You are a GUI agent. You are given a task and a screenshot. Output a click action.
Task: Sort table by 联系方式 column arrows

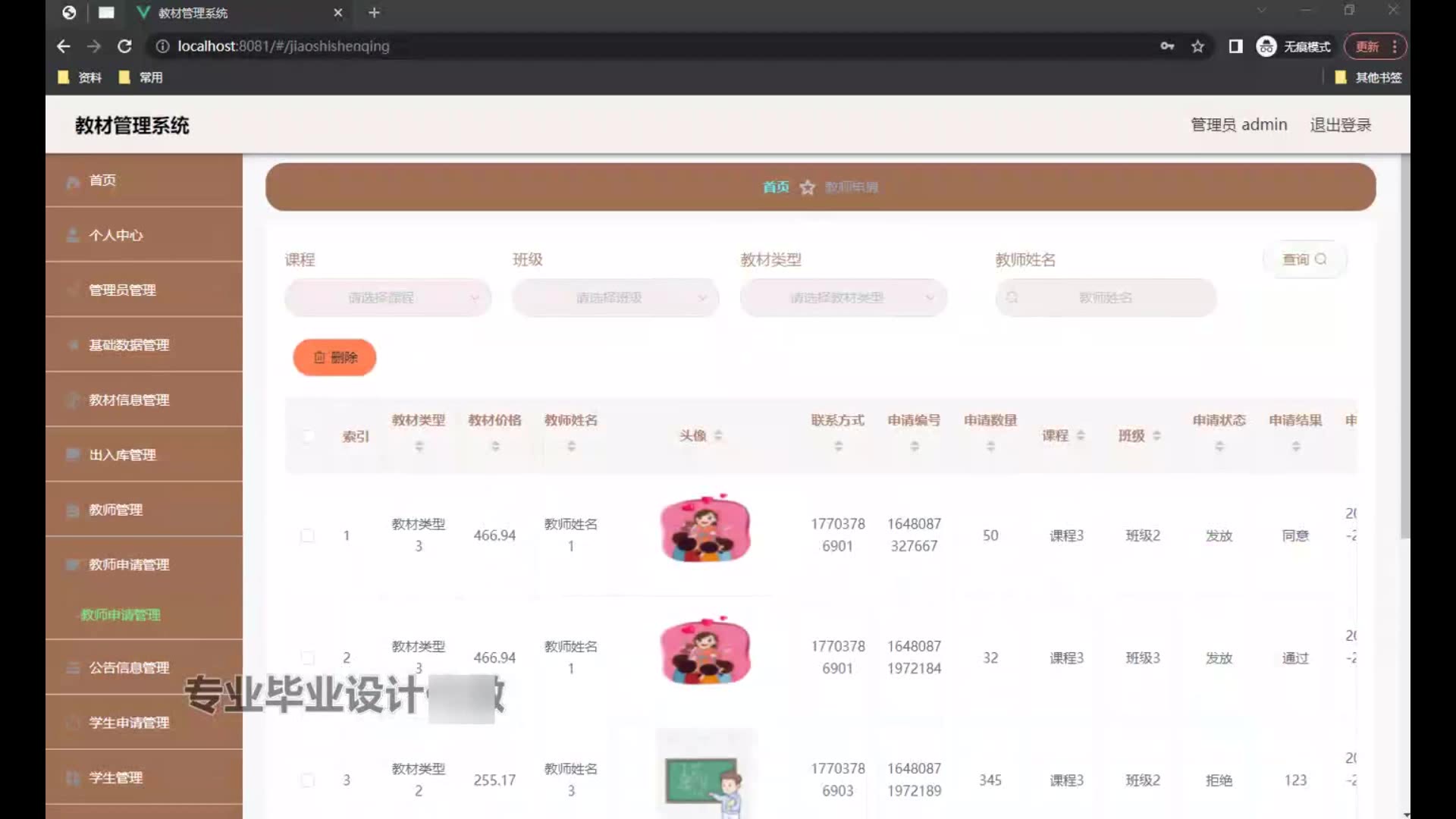click(x=838, y=447)
